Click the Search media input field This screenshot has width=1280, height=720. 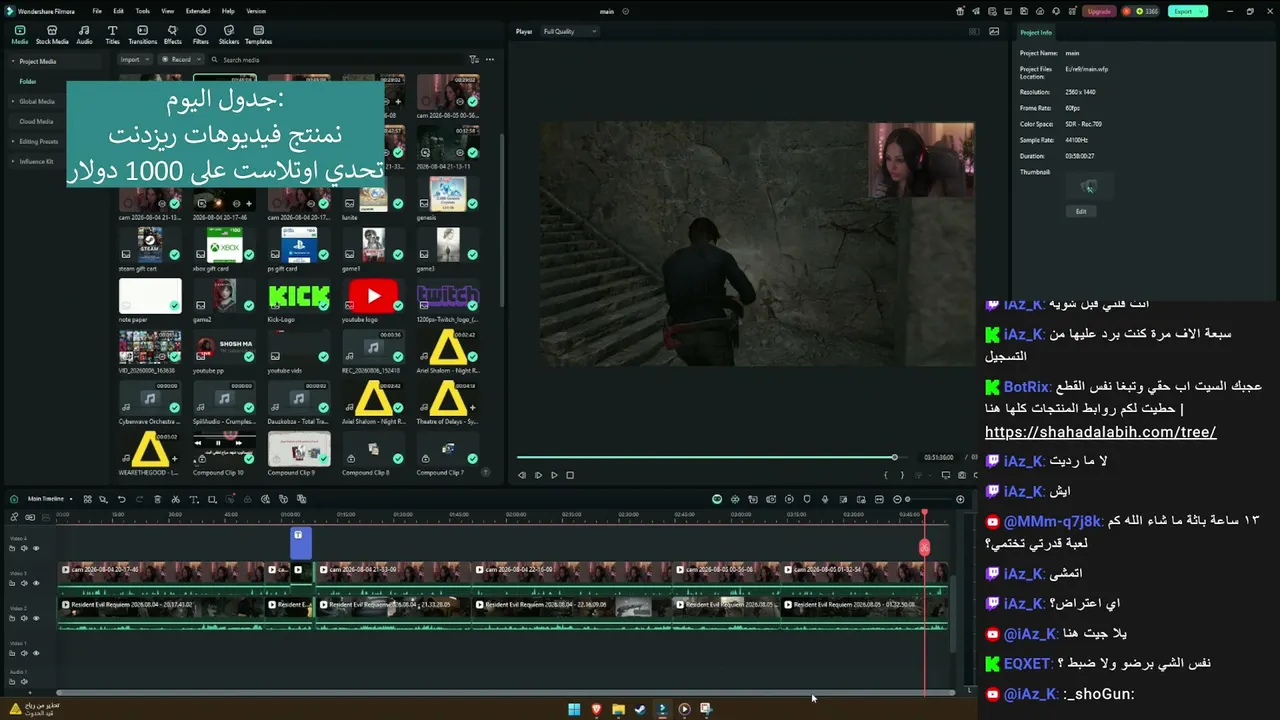coord(335,60)
